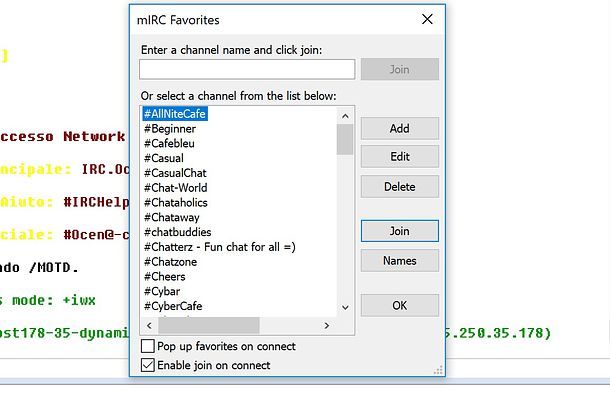This screenshot has height=393, width=610.
Task: Select the #chatbuddies channel
Action: pos(177,232)
